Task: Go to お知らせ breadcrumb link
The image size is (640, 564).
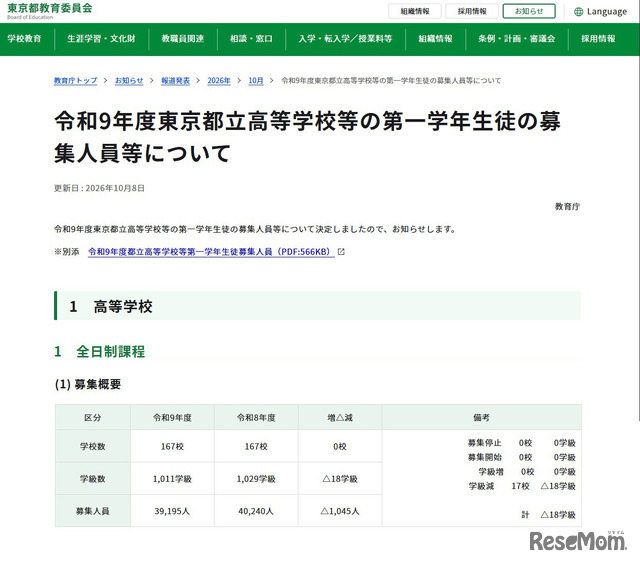Action: [129, 80]
